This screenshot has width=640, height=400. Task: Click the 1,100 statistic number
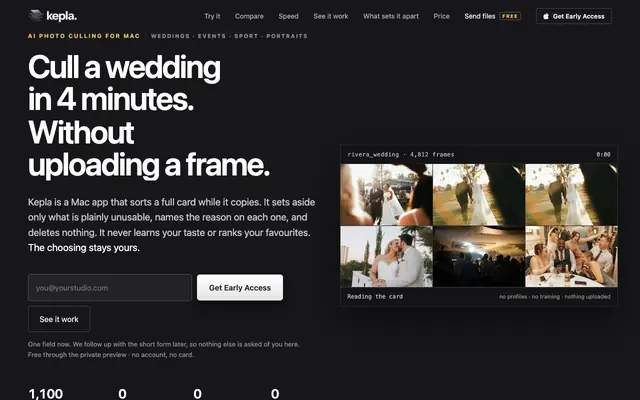point(46,394)
